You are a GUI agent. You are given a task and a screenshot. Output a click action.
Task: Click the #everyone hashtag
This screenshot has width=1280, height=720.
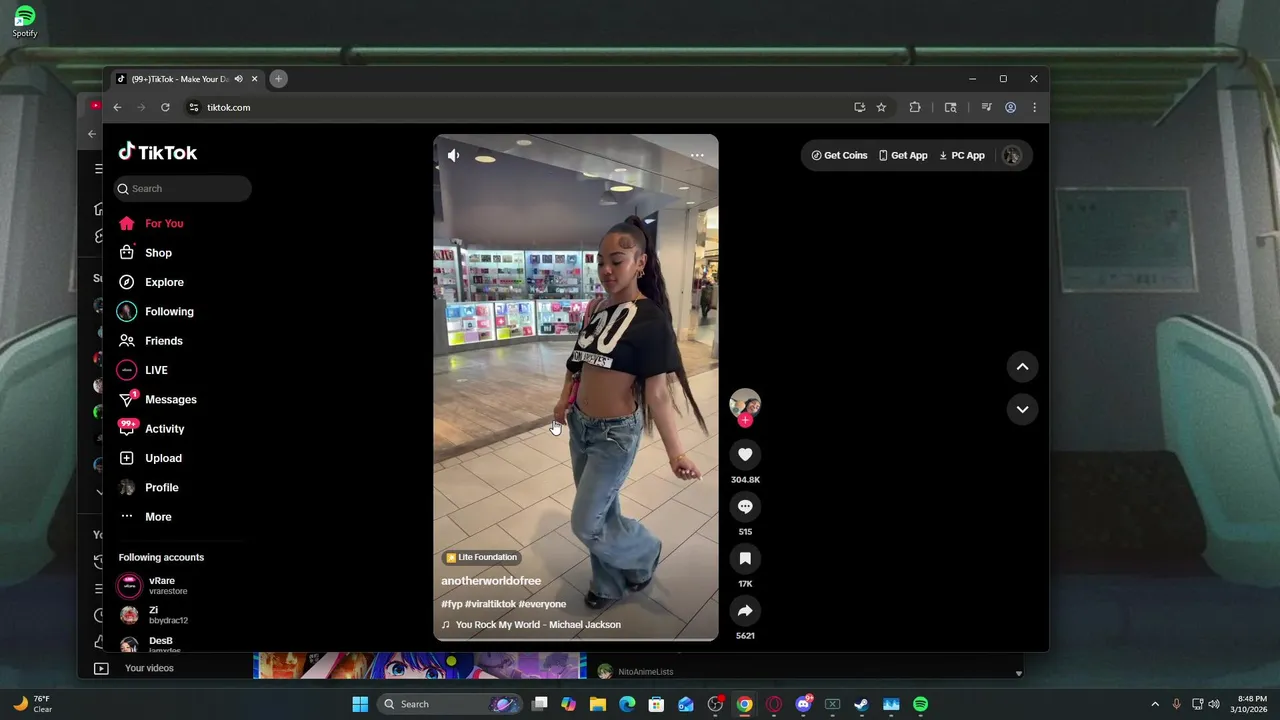tap(542, 604)
